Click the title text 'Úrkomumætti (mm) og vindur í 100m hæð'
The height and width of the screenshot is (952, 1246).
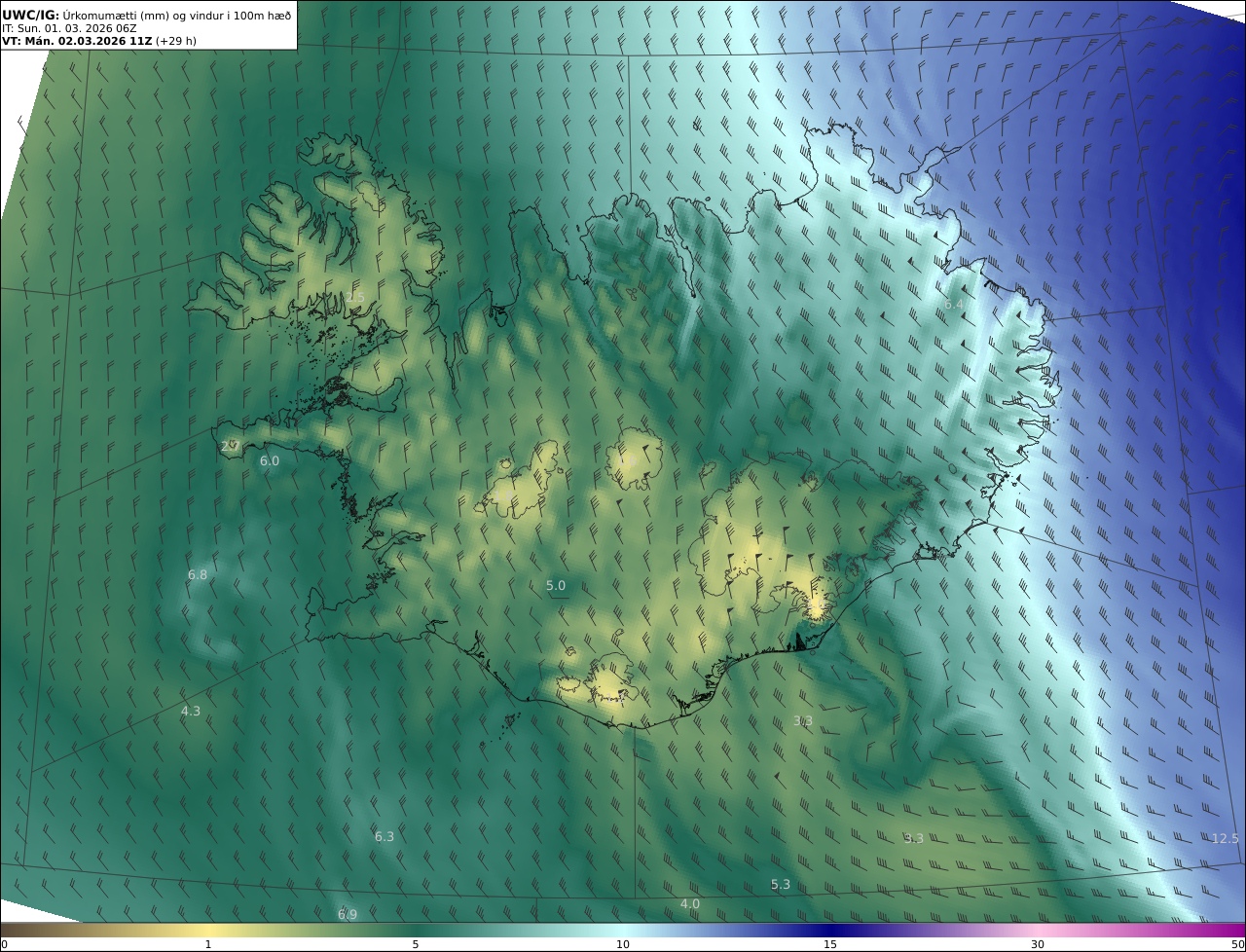(177, 16)
